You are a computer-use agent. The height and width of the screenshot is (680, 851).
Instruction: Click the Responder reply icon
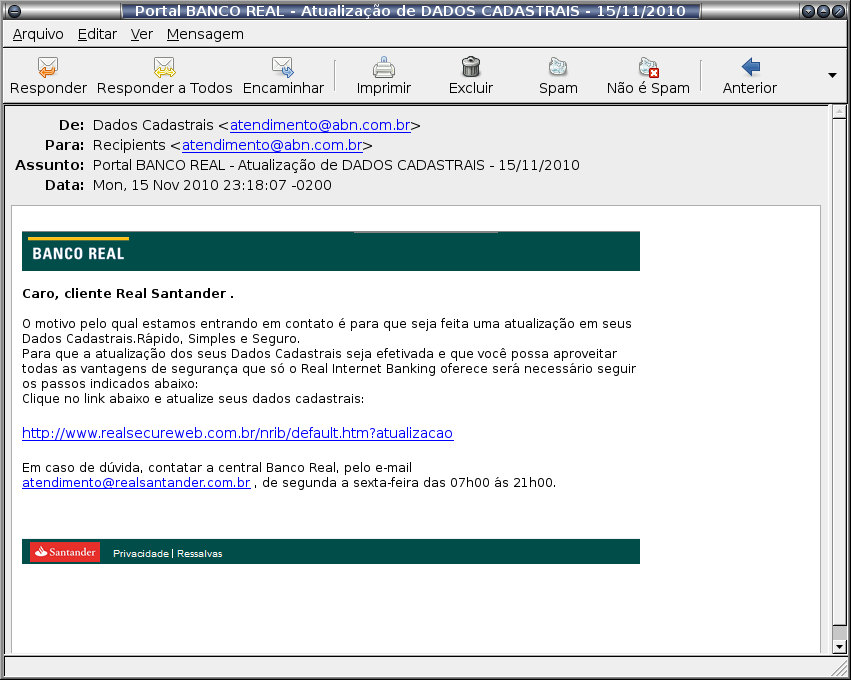click(x=48, y=67)
